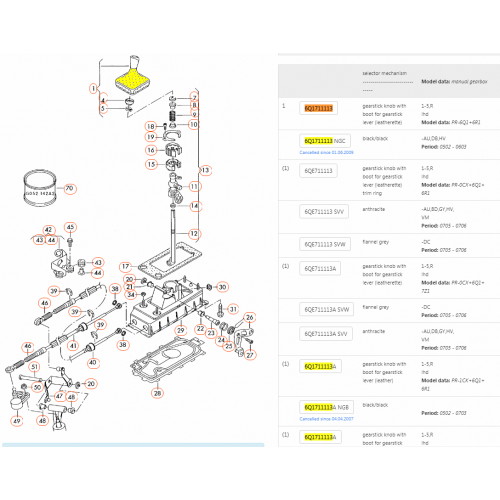500x500 pixels.
Task: Select callout number 11
Action: 194,186
